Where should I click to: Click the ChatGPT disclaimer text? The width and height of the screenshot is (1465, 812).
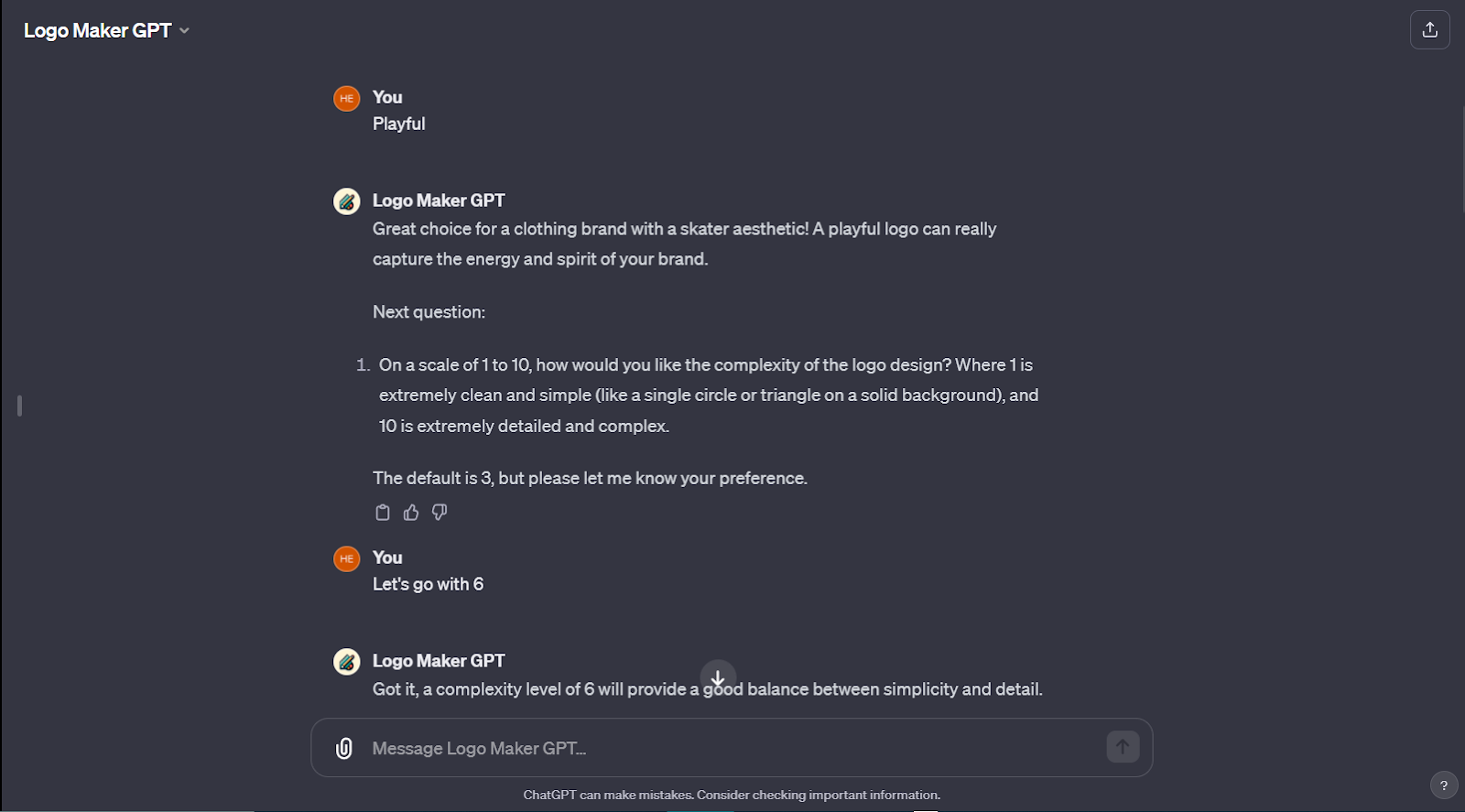click(732, 795)
